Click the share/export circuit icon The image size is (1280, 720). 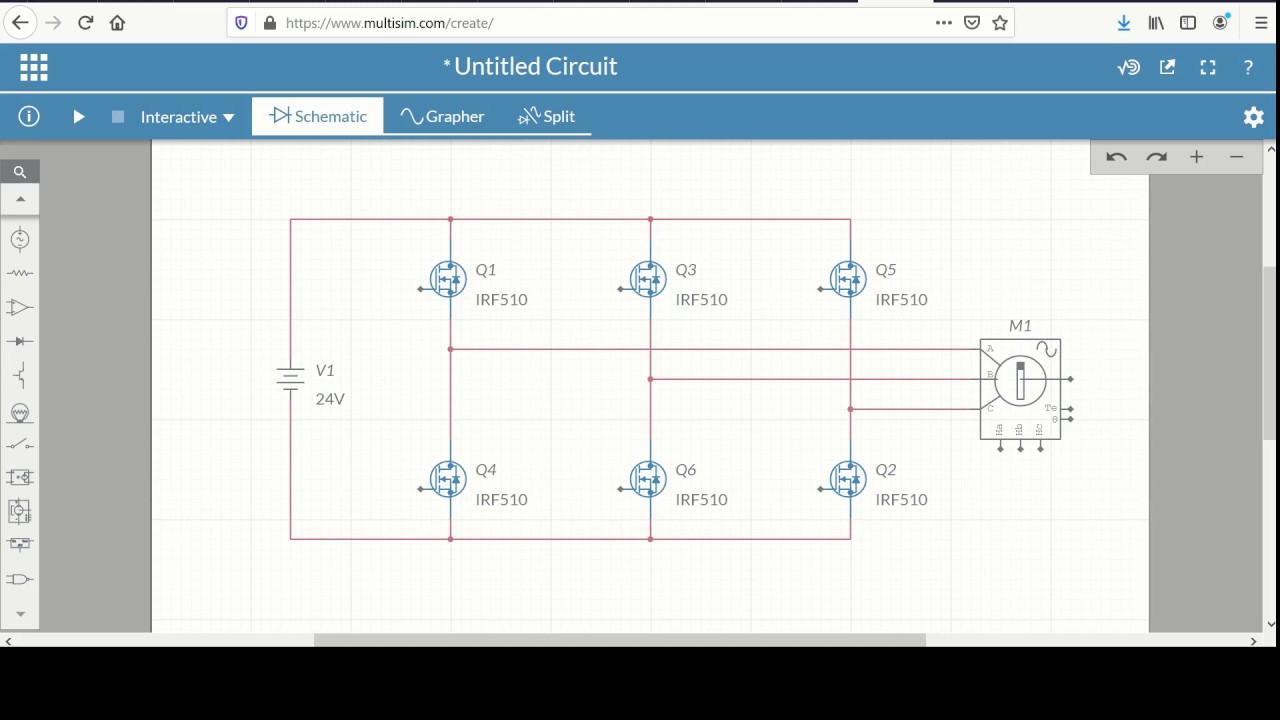1168,67
